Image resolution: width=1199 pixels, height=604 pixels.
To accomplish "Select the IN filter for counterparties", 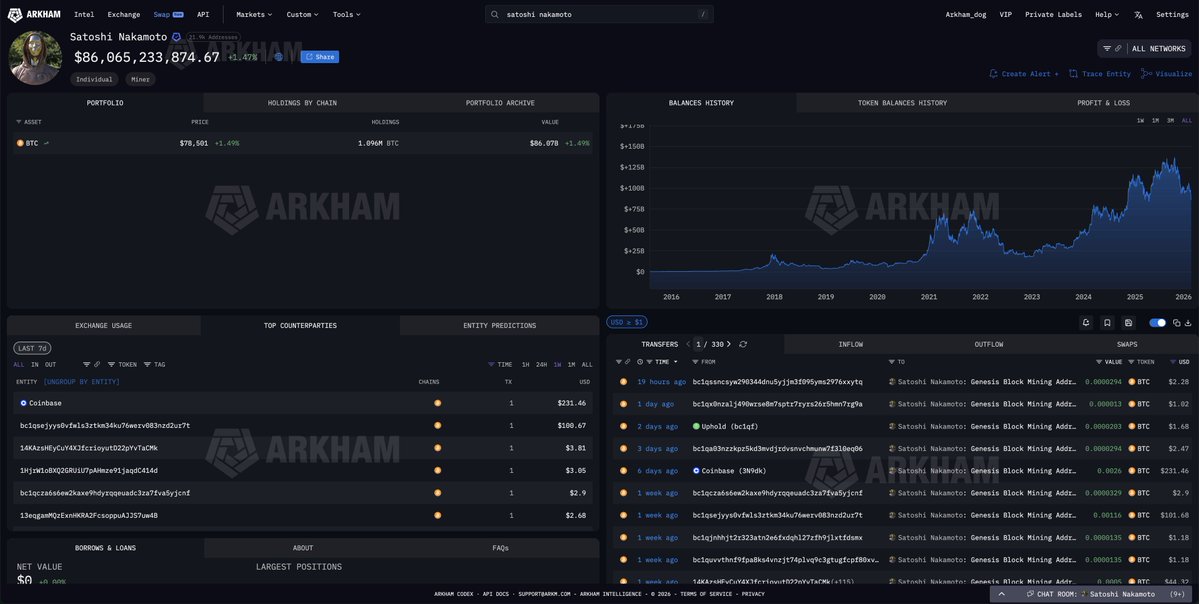I will [35, 365].
